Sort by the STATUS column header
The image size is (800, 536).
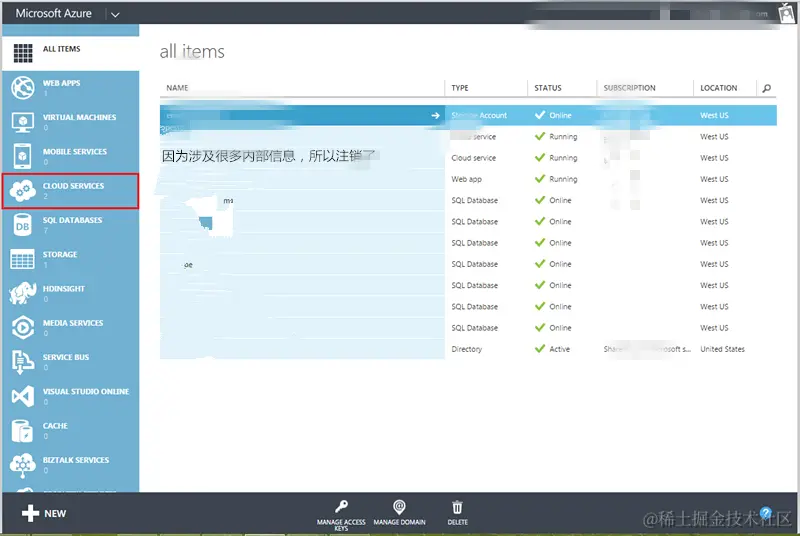click(547, 88)
